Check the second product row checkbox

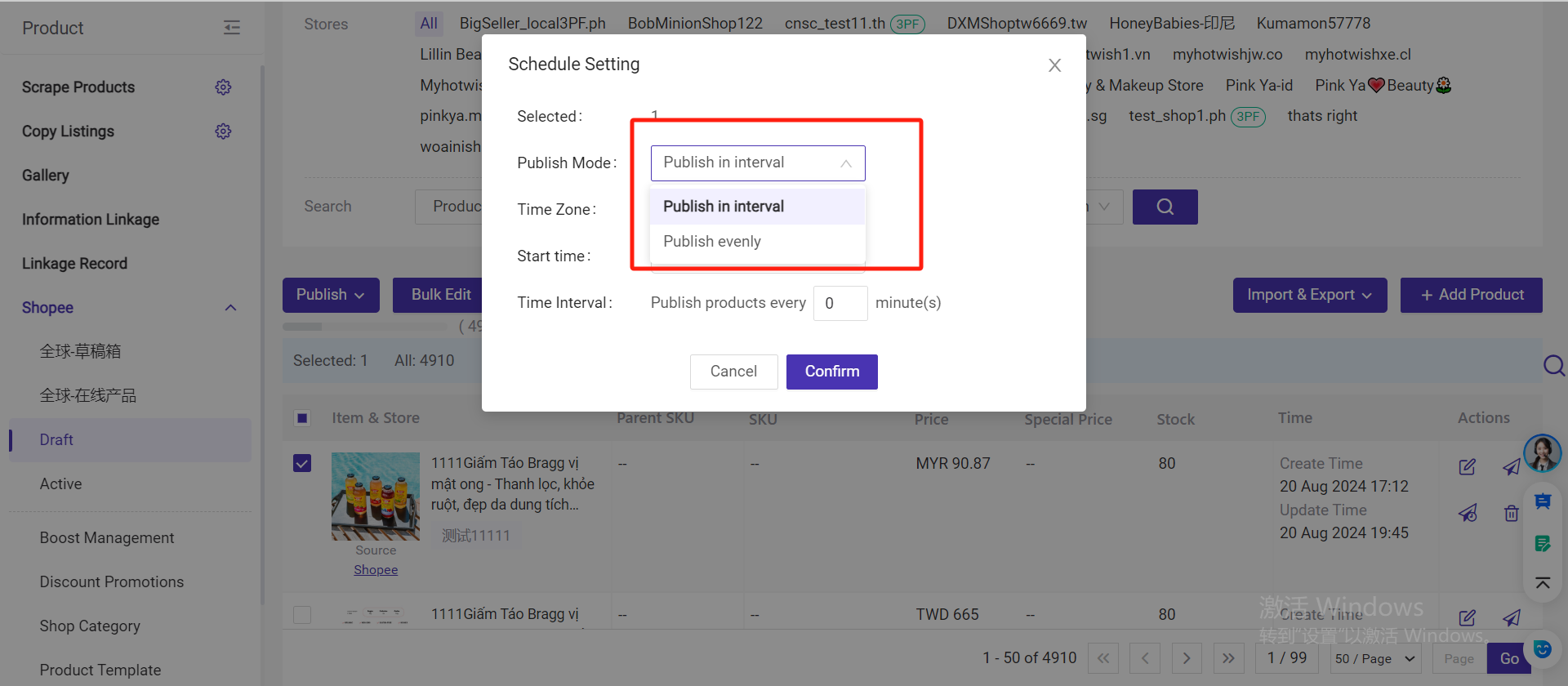[x=302, y=614]
